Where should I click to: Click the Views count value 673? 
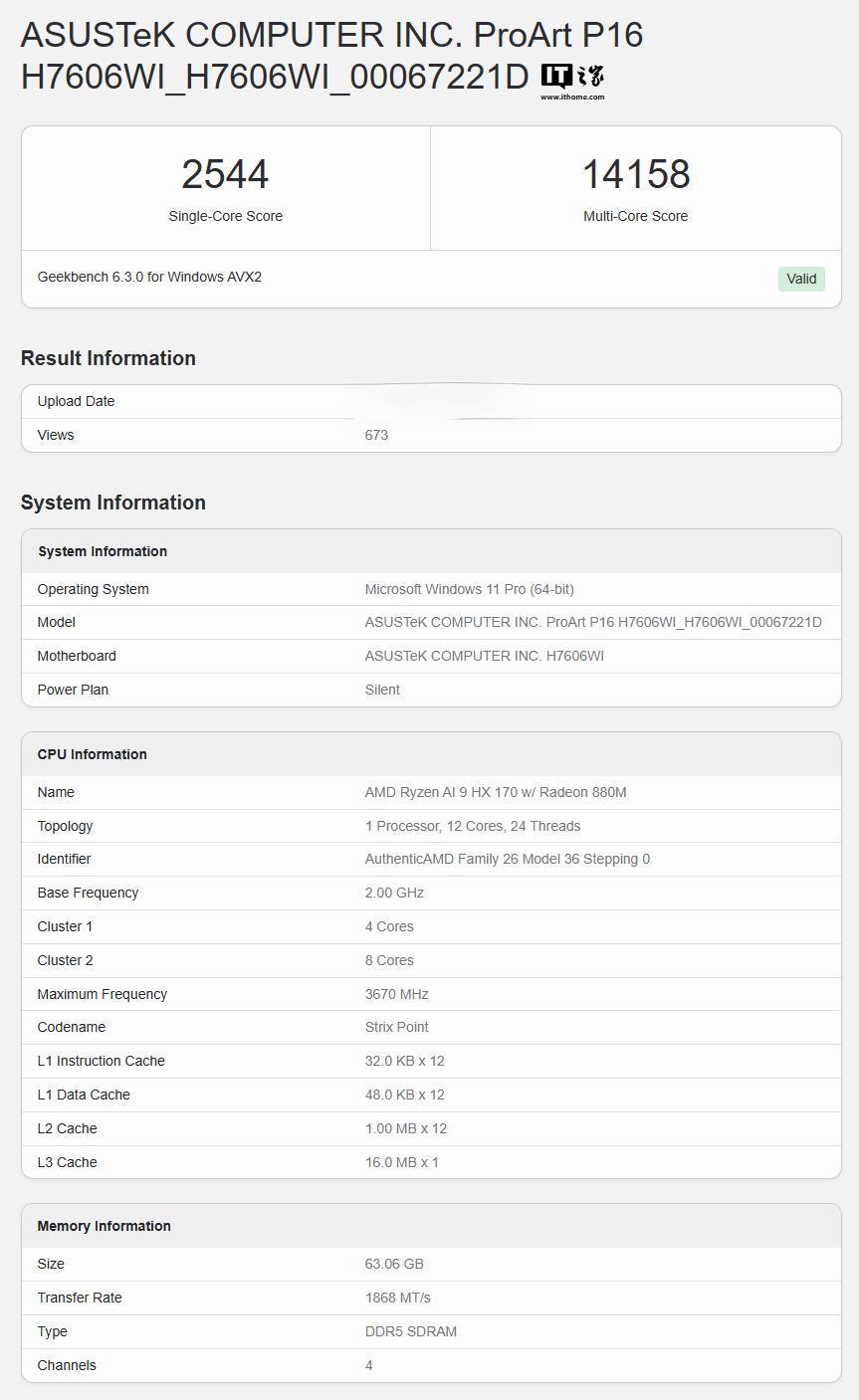point(376,435)
